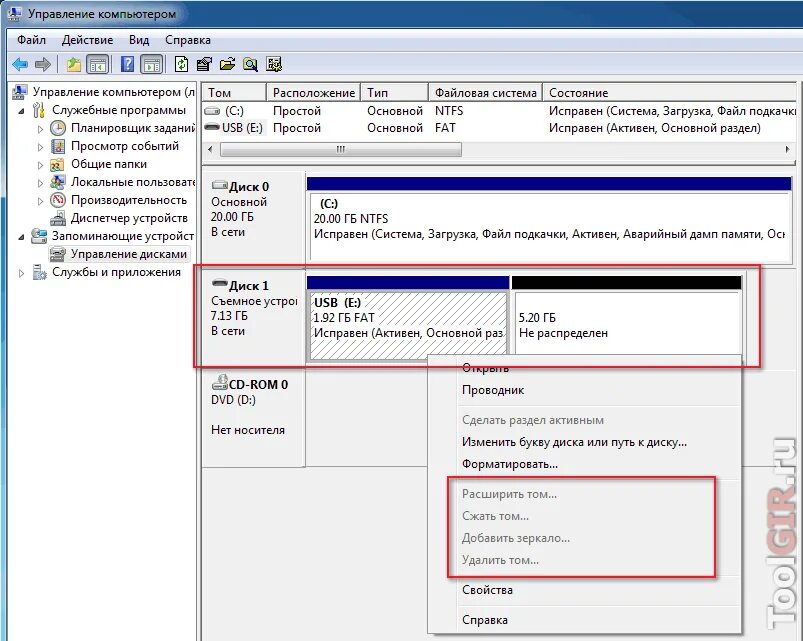Image resolution: width=803 pixels, height=641 pixels.
Task: Expand Производительность node arrow
Action: point(40,201)
